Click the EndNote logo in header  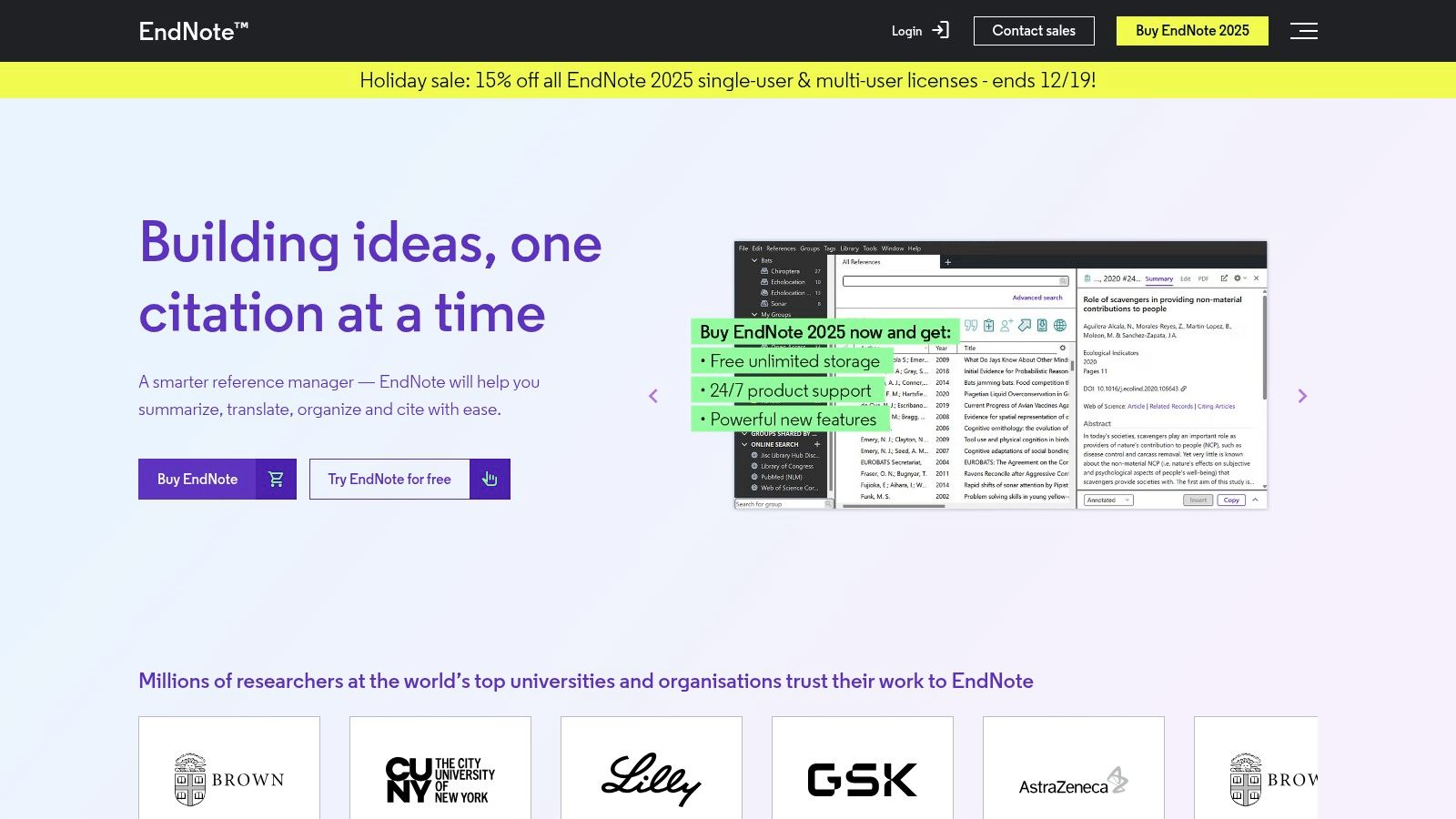pyautogui.click(x=193, y=31)
